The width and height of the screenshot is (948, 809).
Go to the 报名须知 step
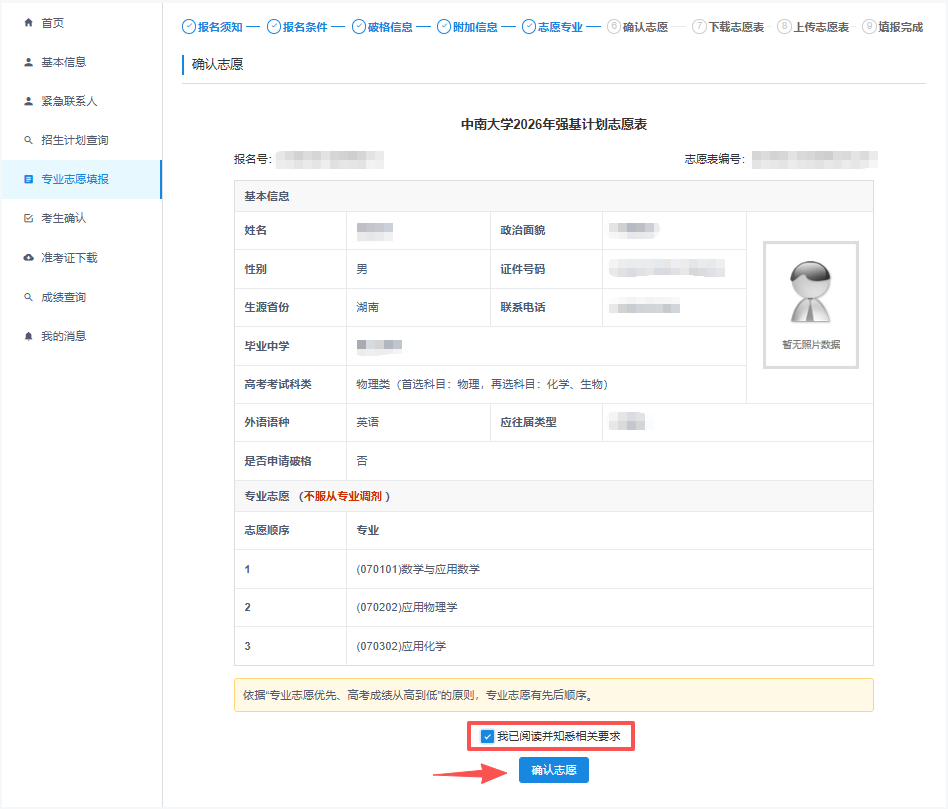pos(212,27)
